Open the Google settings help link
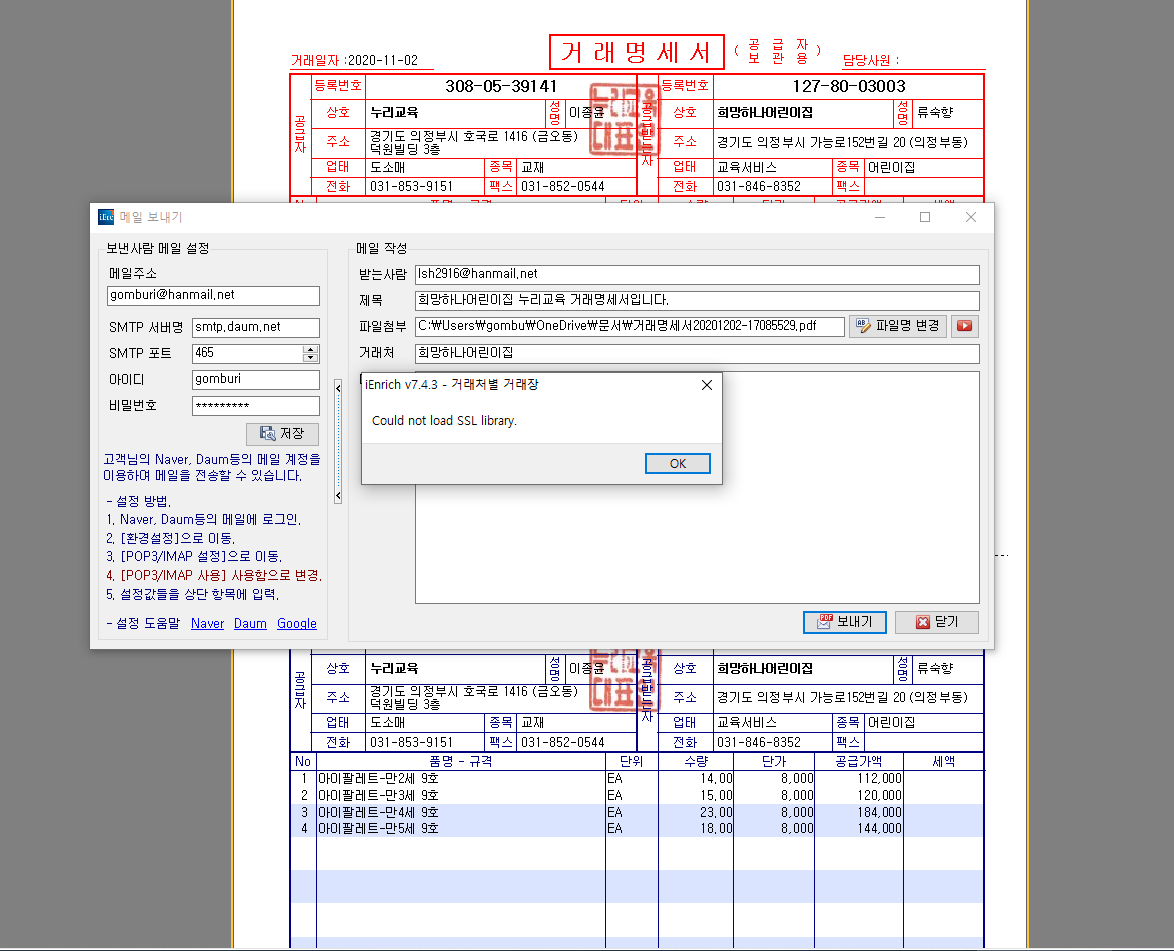 click(x=297, y=623)
